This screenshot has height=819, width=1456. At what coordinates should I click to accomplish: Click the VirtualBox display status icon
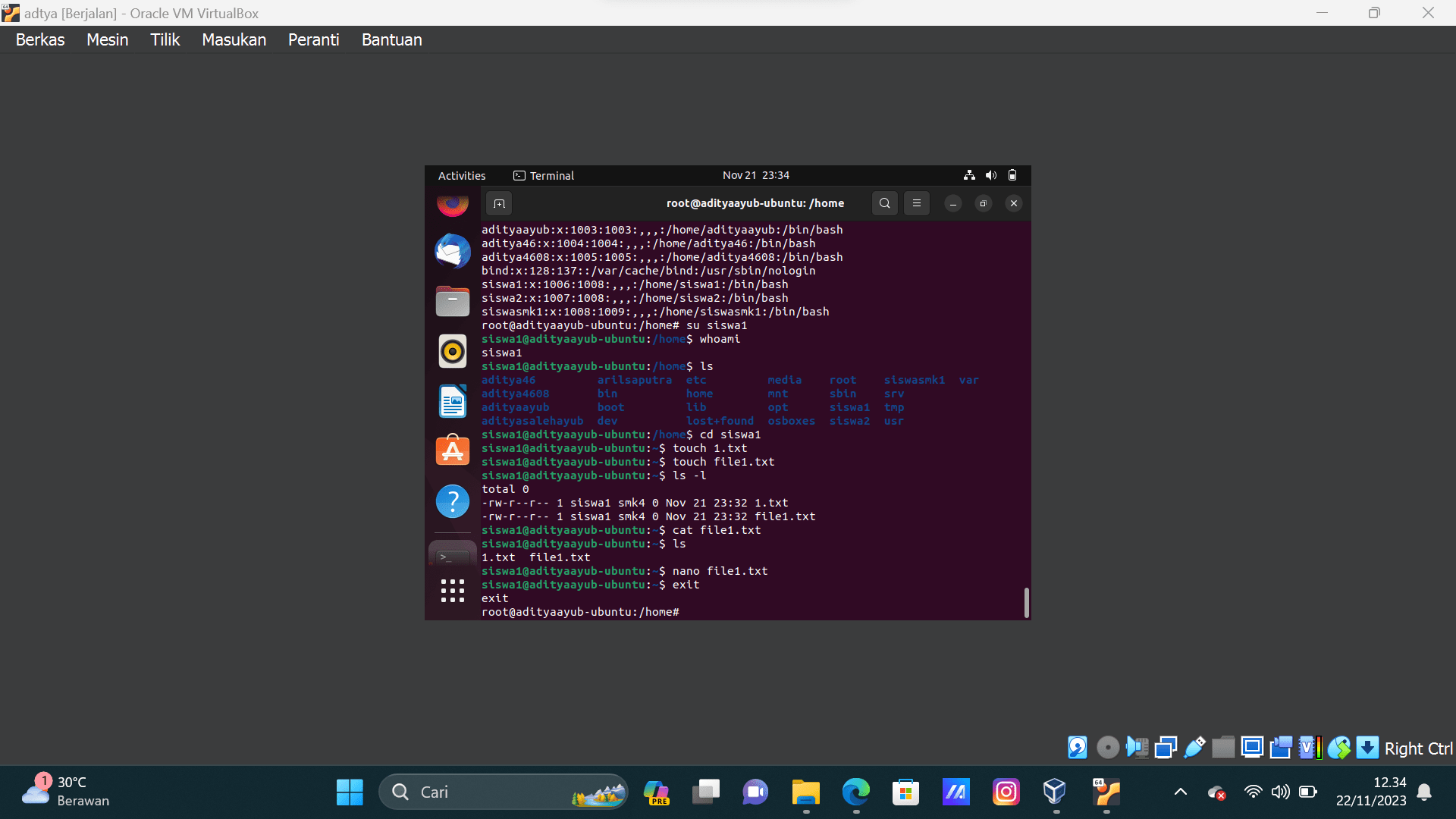[1252, 748]
